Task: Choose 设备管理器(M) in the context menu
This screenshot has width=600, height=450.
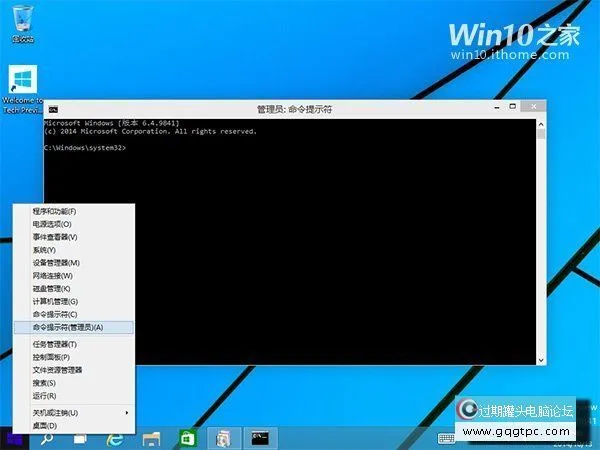Action: (56, 262)
